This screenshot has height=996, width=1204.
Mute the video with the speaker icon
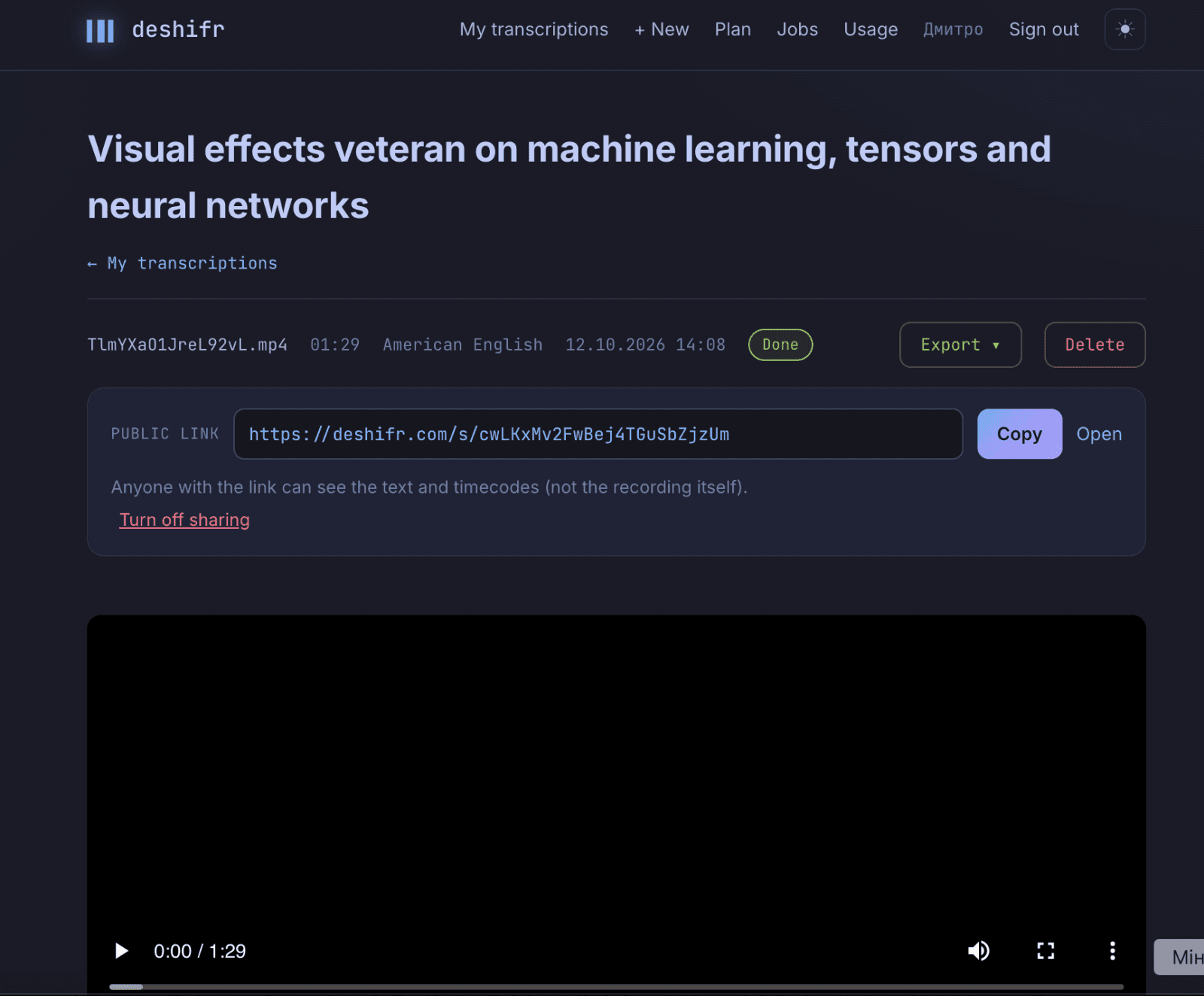click(x=978, y=951)
